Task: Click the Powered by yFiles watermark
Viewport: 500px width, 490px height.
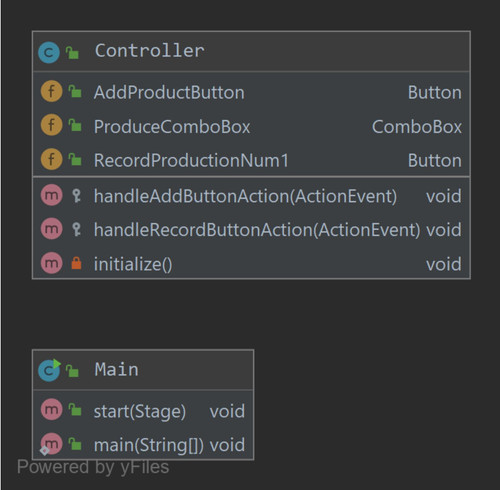Action: coord(93,467)
